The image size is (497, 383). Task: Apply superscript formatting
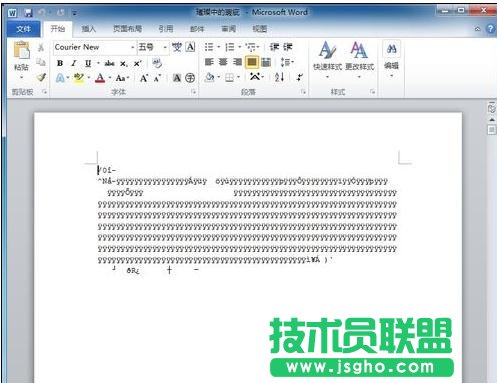(x=137, y=63)
